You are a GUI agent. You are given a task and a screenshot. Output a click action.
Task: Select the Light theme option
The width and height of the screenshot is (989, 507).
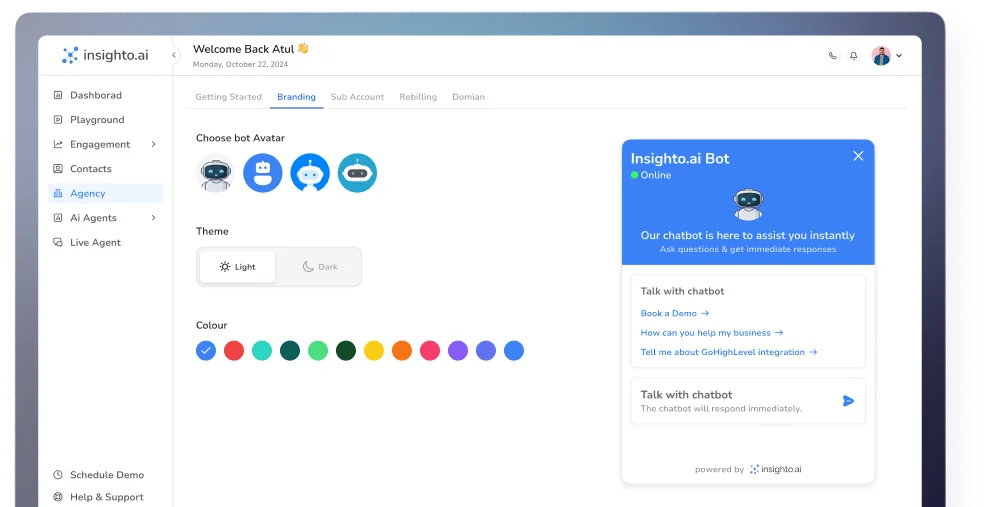point(238,267)
